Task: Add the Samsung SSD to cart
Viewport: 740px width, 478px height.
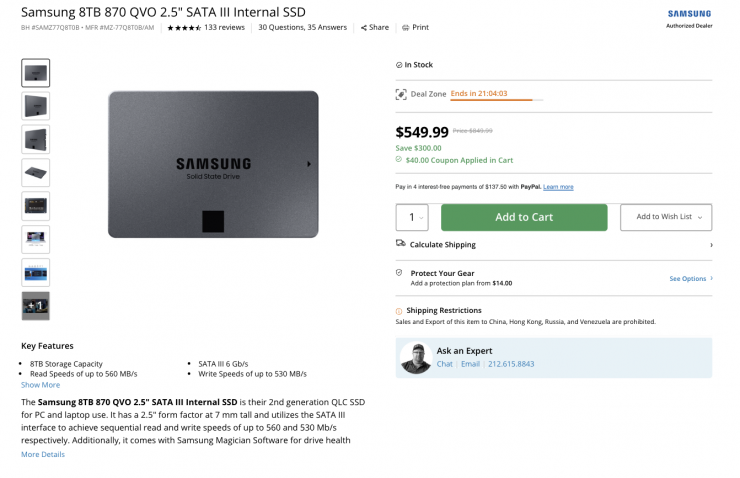Action: 523,217
